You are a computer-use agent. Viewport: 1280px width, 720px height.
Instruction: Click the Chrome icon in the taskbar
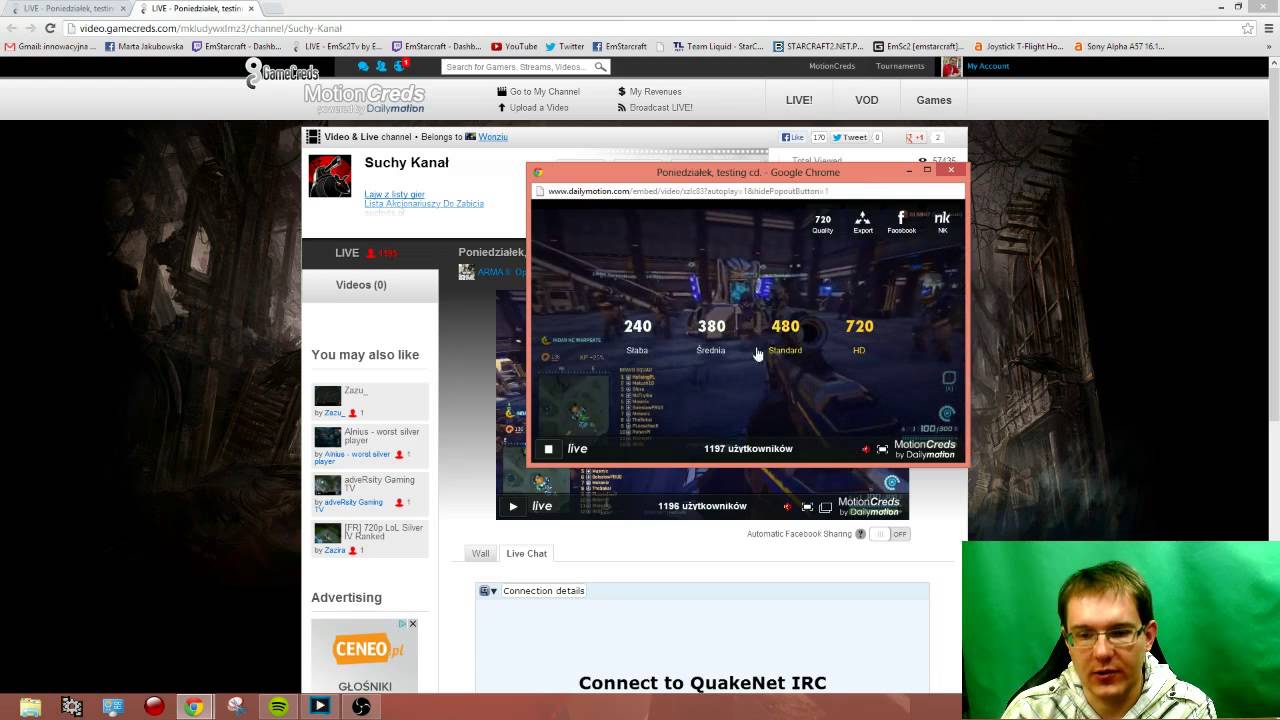[194, 706]
